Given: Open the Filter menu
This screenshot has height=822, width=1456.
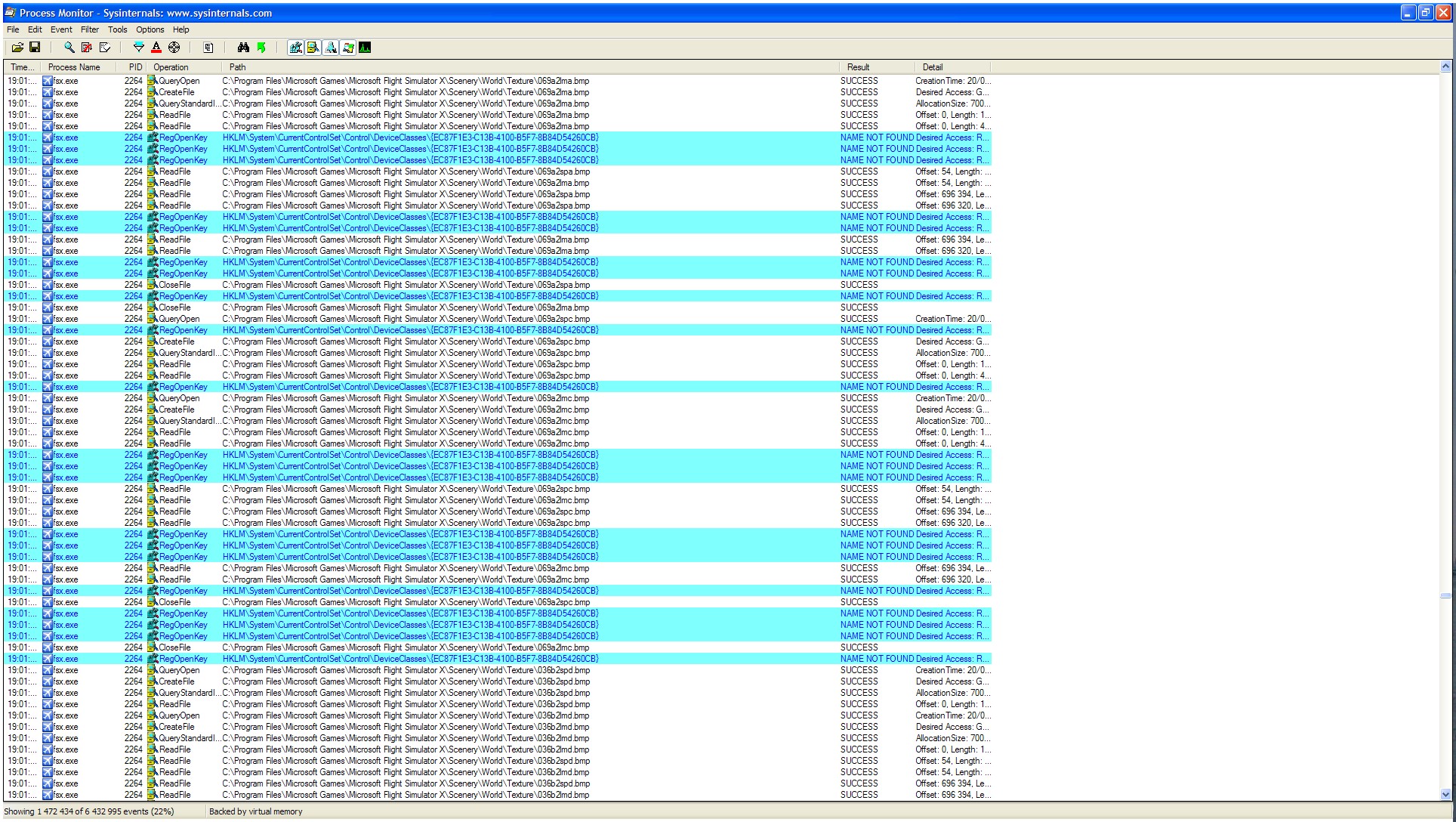Looking at the screenshot, I should coord(90,29).
